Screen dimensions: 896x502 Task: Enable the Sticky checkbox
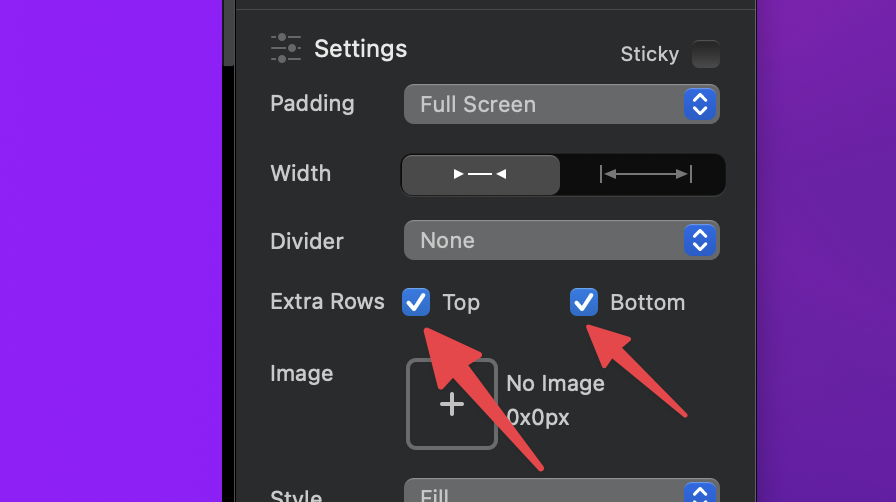(706, 54)
